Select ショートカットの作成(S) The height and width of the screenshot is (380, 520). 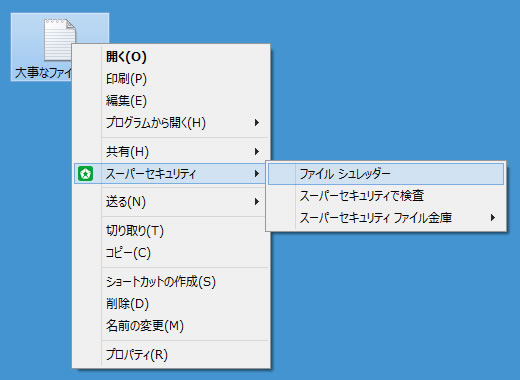[x=171, y=282]
